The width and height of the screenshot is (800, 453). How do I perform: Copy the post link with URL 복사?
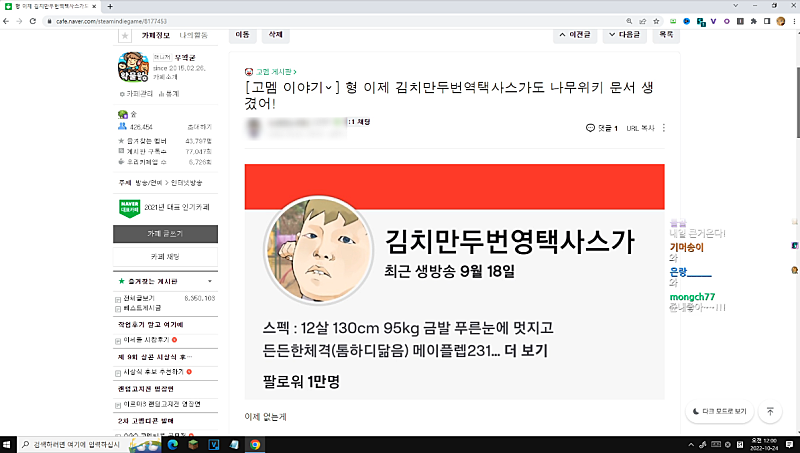point(640,128)
